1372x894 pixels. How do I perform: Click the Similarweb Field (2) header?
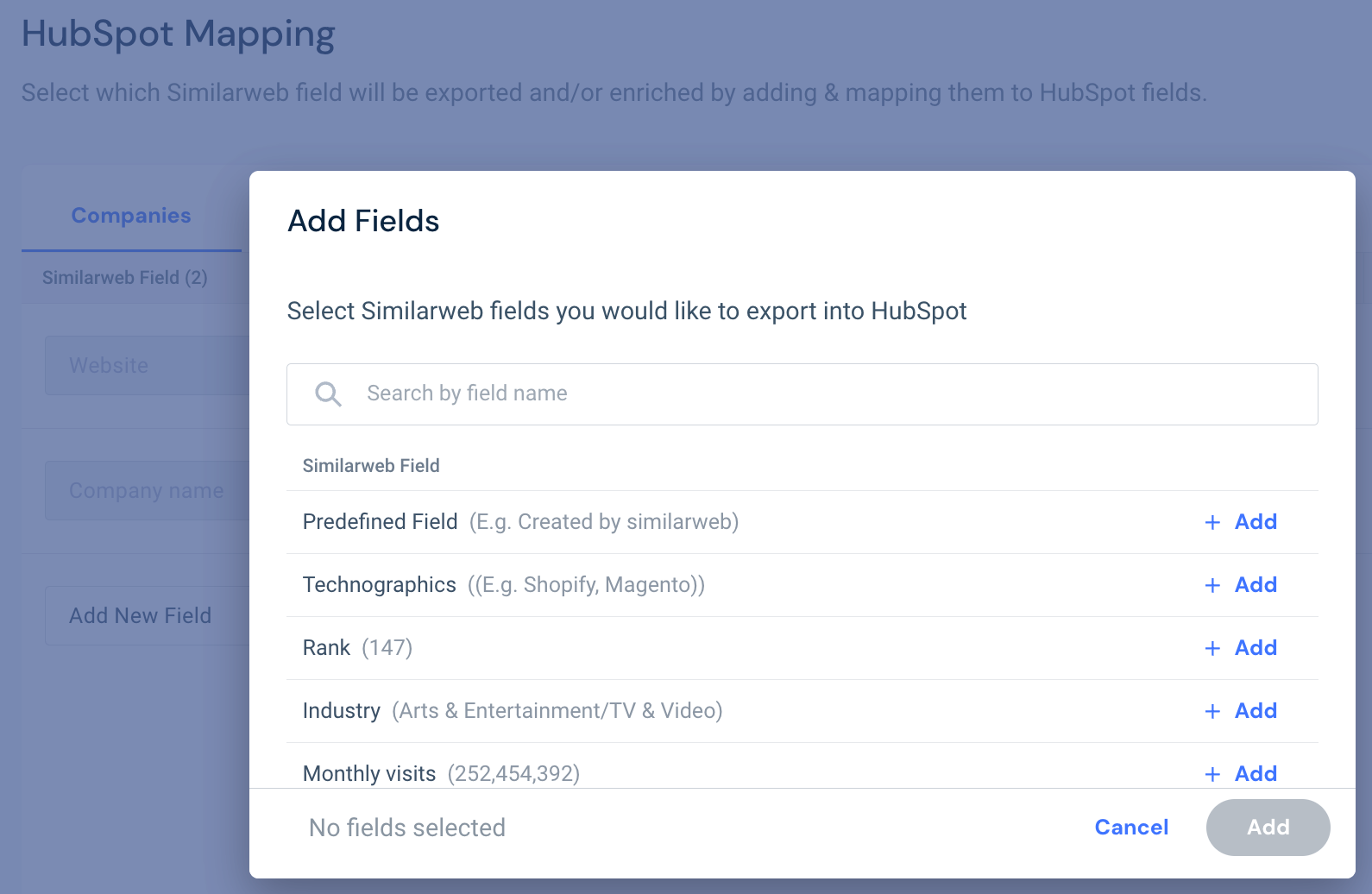125,278
